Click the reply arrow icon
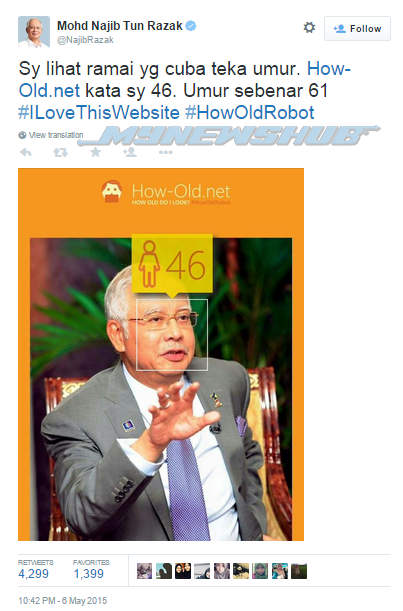Image resolution: width=403 pixels, height=611 pixels. 26,152
